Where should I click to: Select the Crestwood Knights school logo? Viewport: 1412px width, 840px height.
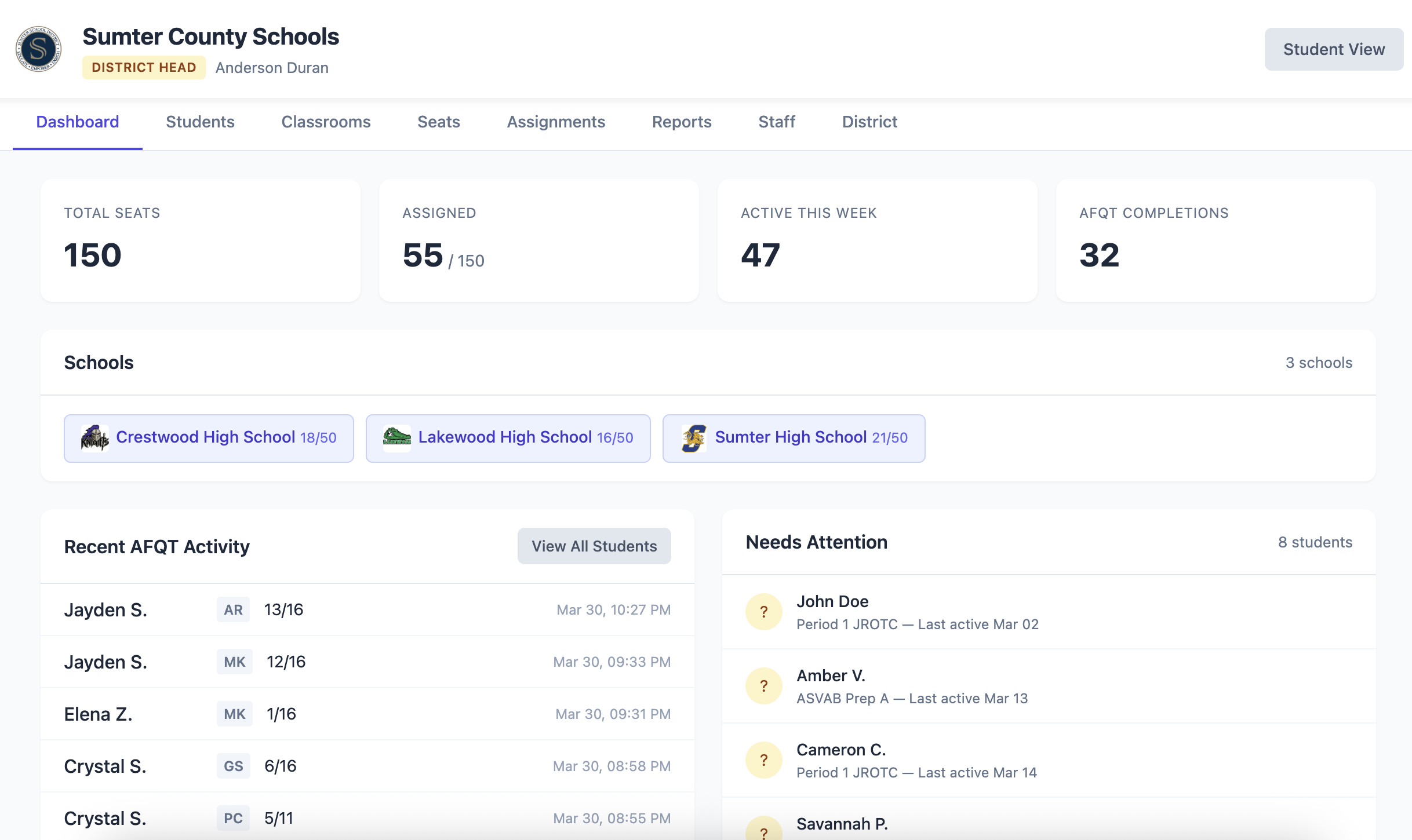96,438
